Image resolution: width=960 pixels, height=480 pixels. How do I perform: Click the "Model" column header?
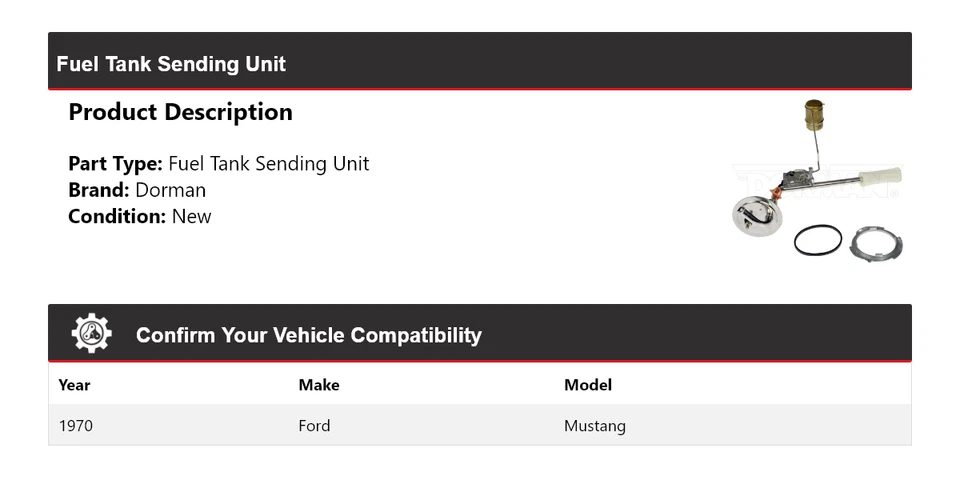tap(588, 385)
